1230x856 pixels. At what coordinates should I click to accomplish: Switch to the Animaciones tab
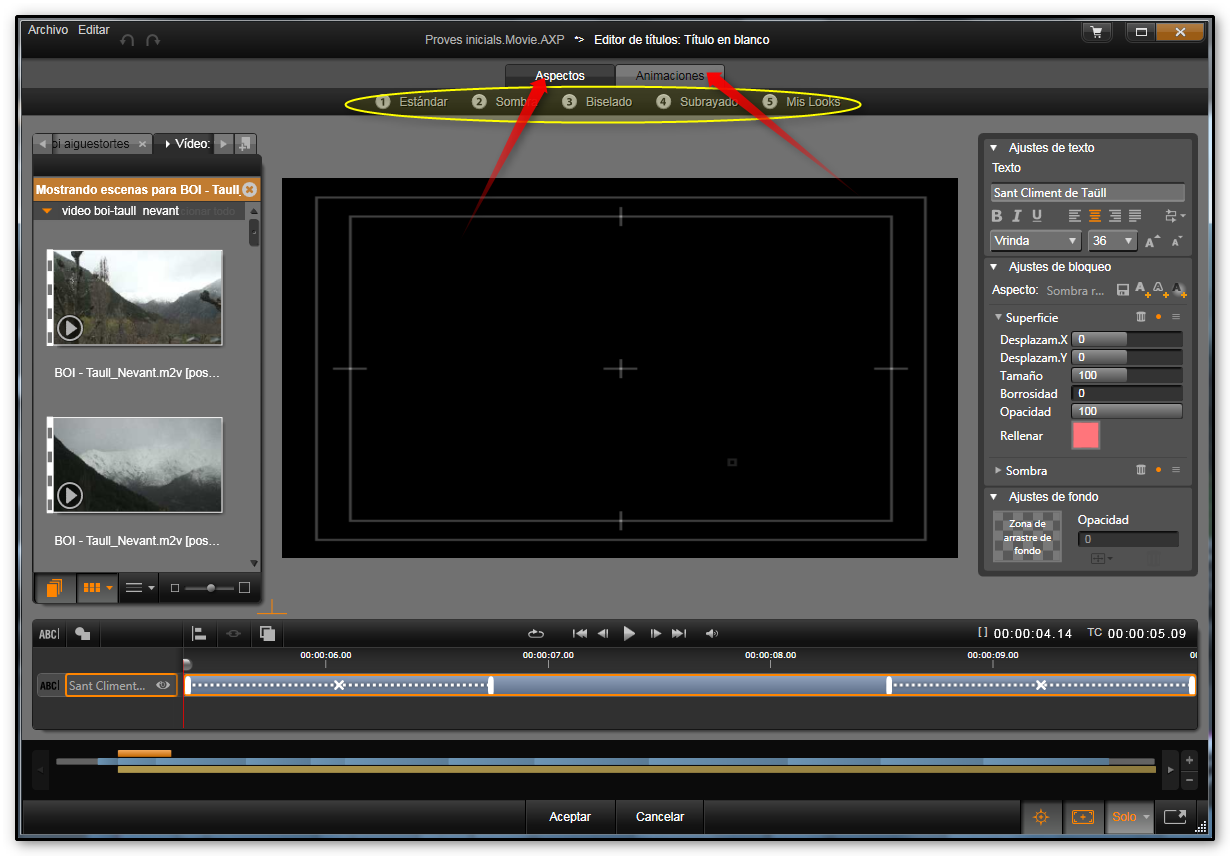pyautogui.click(x=669, y=76)
